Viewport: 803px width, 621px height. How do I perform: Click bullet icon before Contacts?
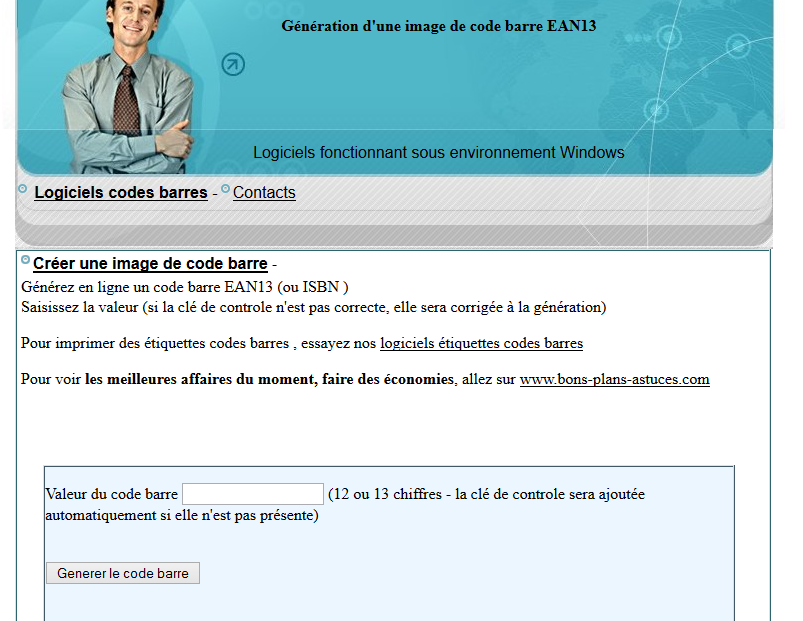point(225,188)
